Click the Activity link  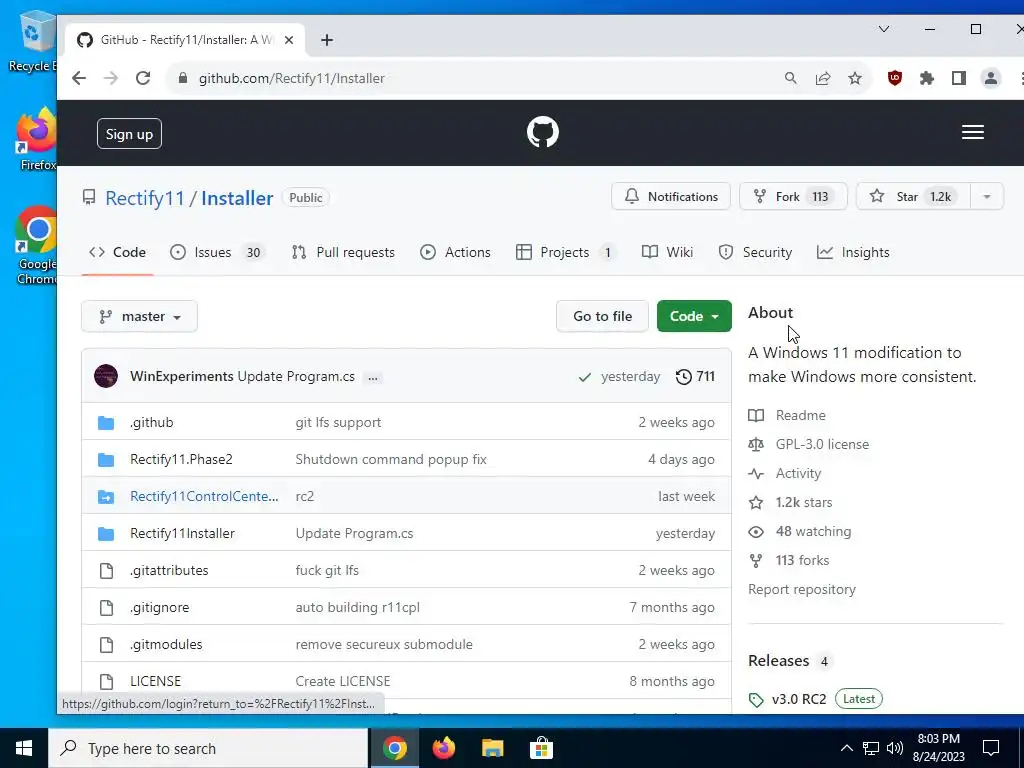click(x=785, y=473)
